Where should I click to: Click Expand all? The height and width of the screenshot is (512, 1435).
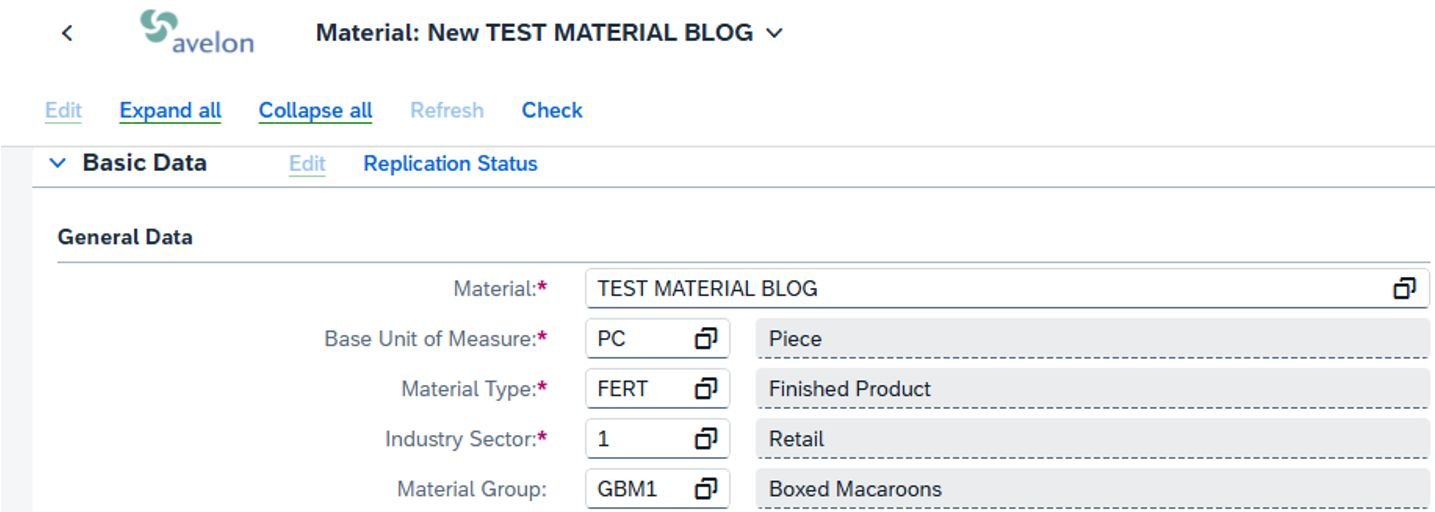(x=170, y=110)
